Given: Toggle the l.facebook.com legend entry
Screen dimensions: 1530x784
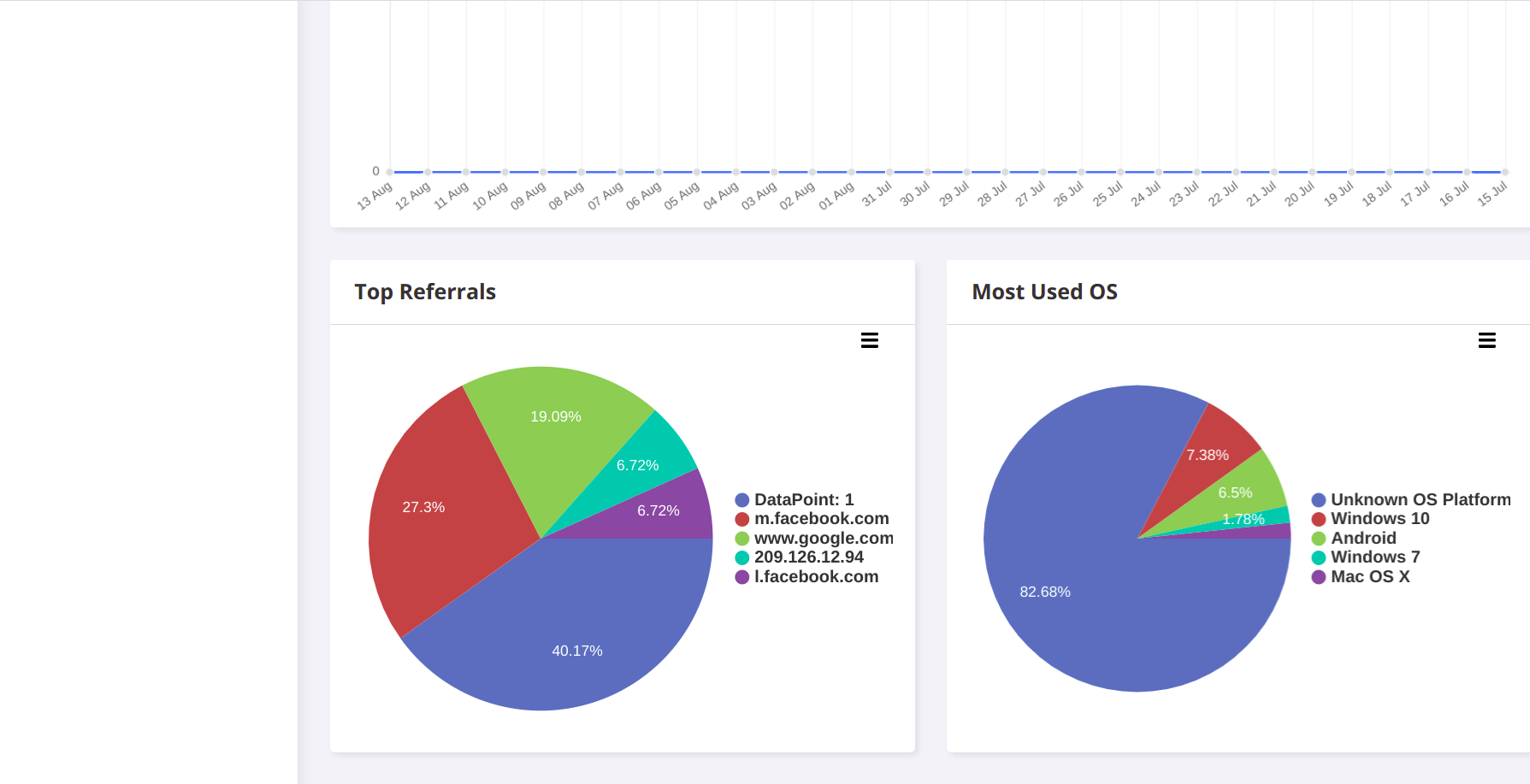Looking at the screenshot, I should (x=807, y=576).
